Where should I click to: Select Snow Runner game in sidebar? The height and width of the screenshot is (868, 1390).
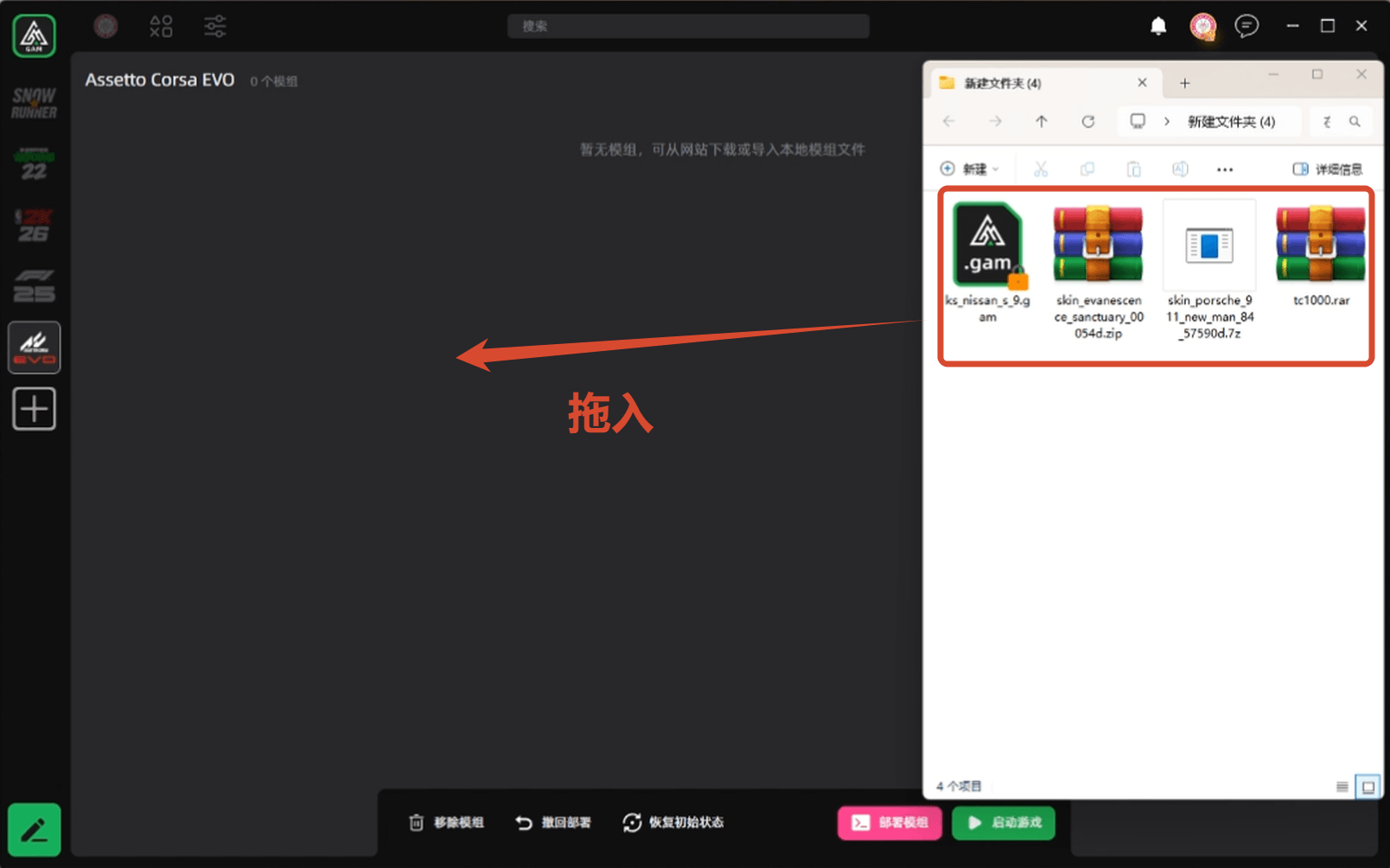pyautogui.click(x=34, y=103)
